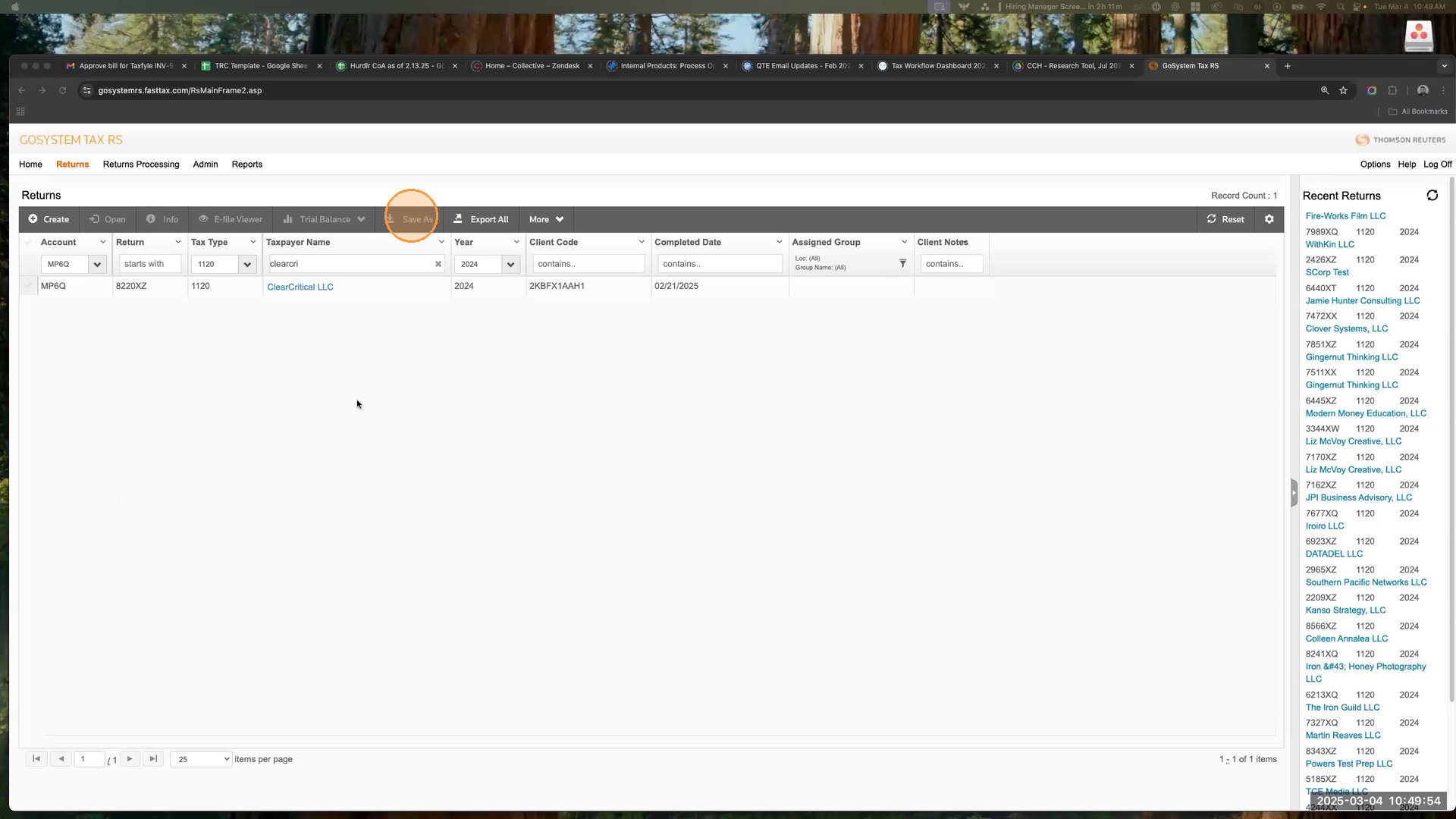Open the Returns Processing menu
The height and width of the screenshot is (819, 1456).
pos(141,164)
